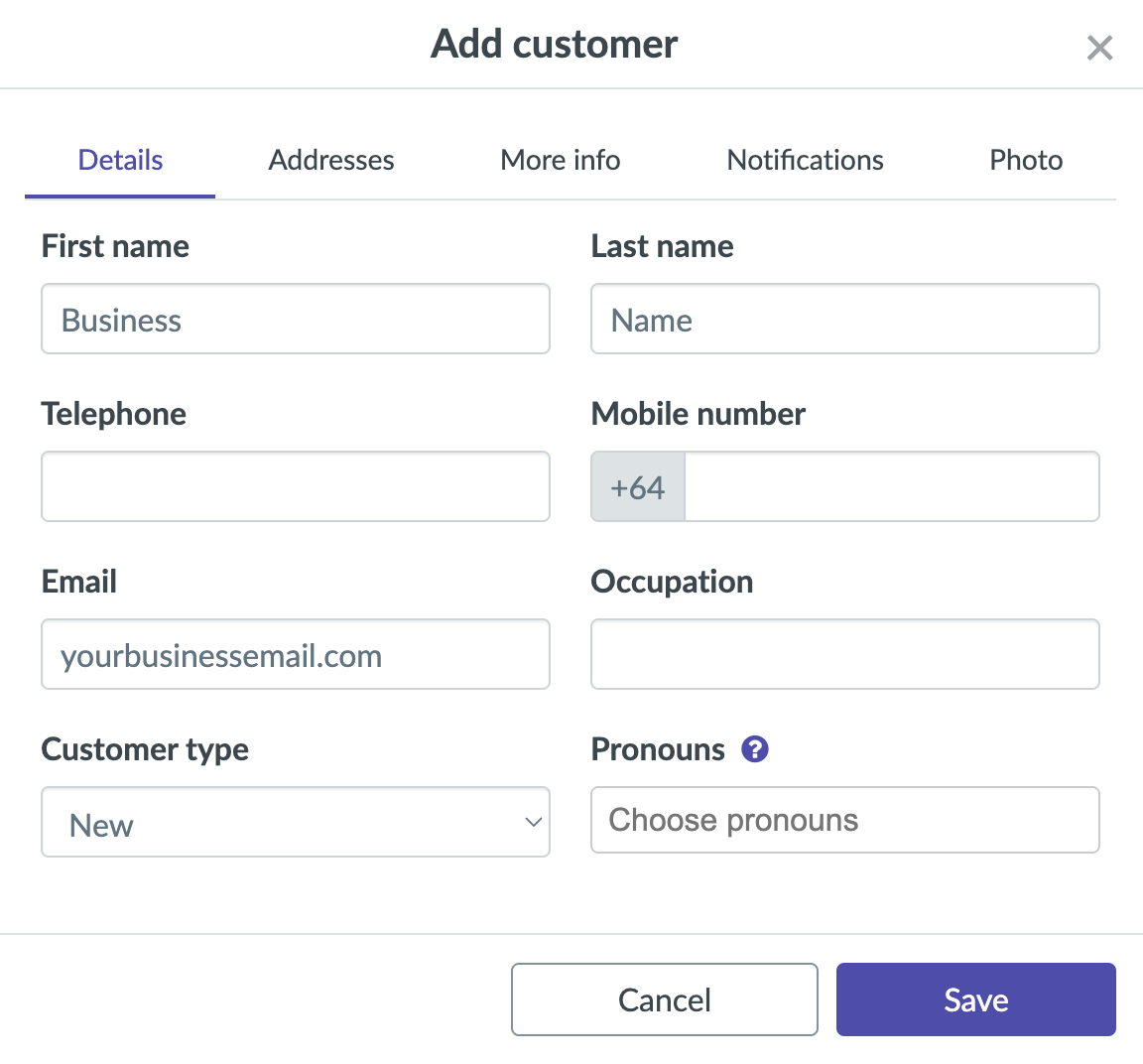Click the Pronouns help question mark icon
Screen dimensions: 1143x1064
(755, 749)
